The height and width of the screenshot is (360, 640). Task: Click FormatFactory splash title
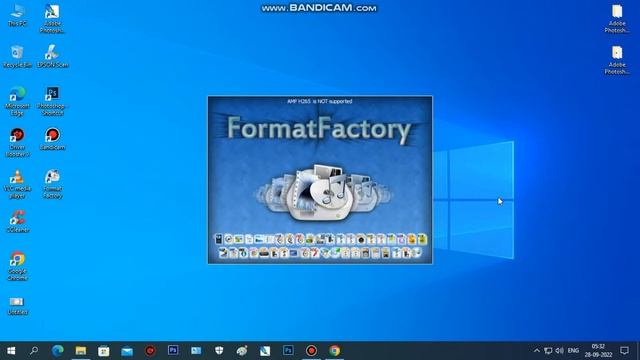[319, 129]
